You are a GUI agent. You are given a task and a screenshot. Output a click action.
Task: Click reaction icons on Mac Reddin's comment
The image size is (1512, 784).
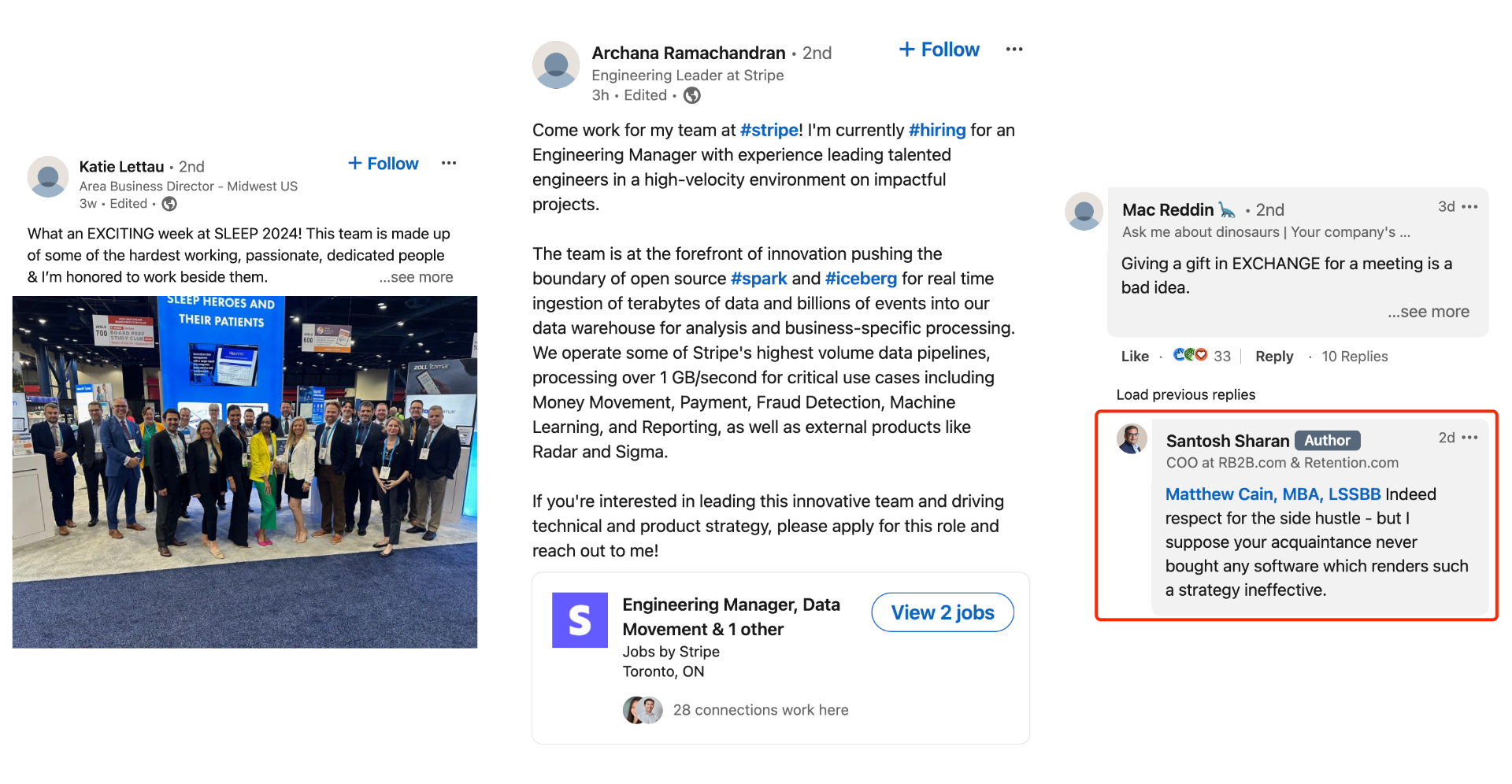(x=1189, y=355)
